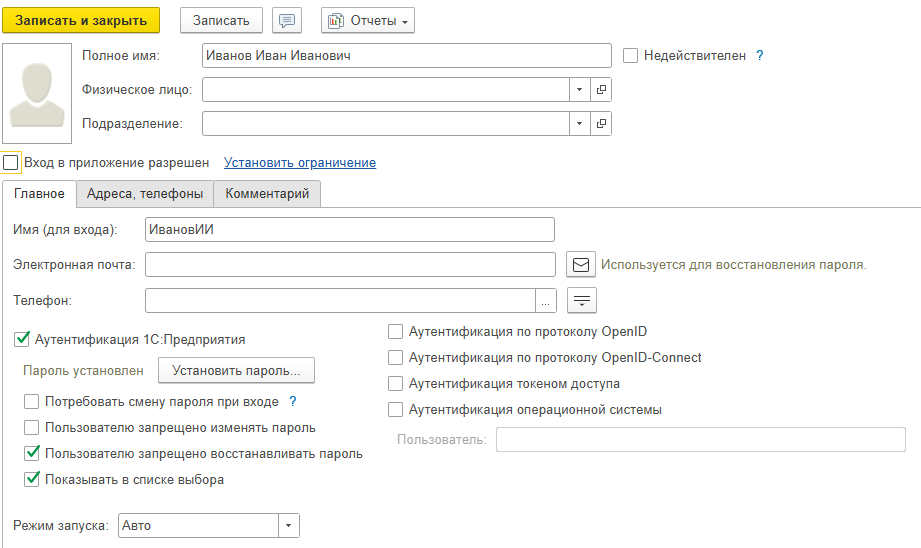The width and height of the screenshot is (921, 548).
Task: Expand the Подразделение dropdown arrow
Action: (580, 123)
